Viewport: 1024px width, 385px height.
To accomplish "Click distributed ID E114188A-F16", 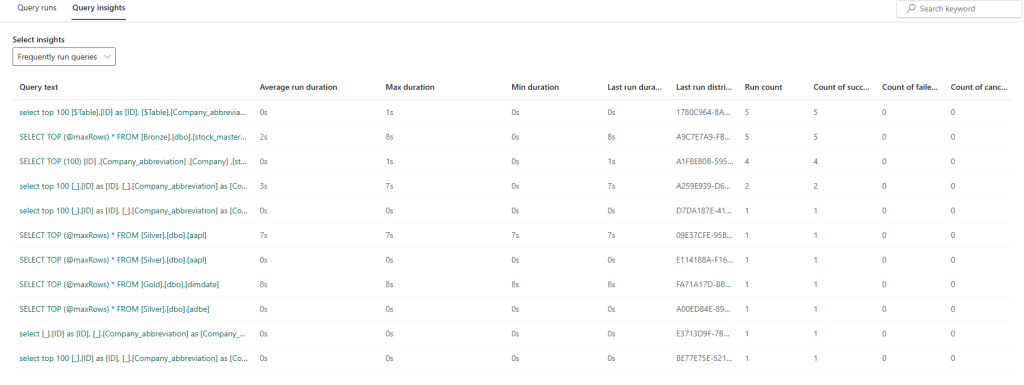I will (705, 260).
